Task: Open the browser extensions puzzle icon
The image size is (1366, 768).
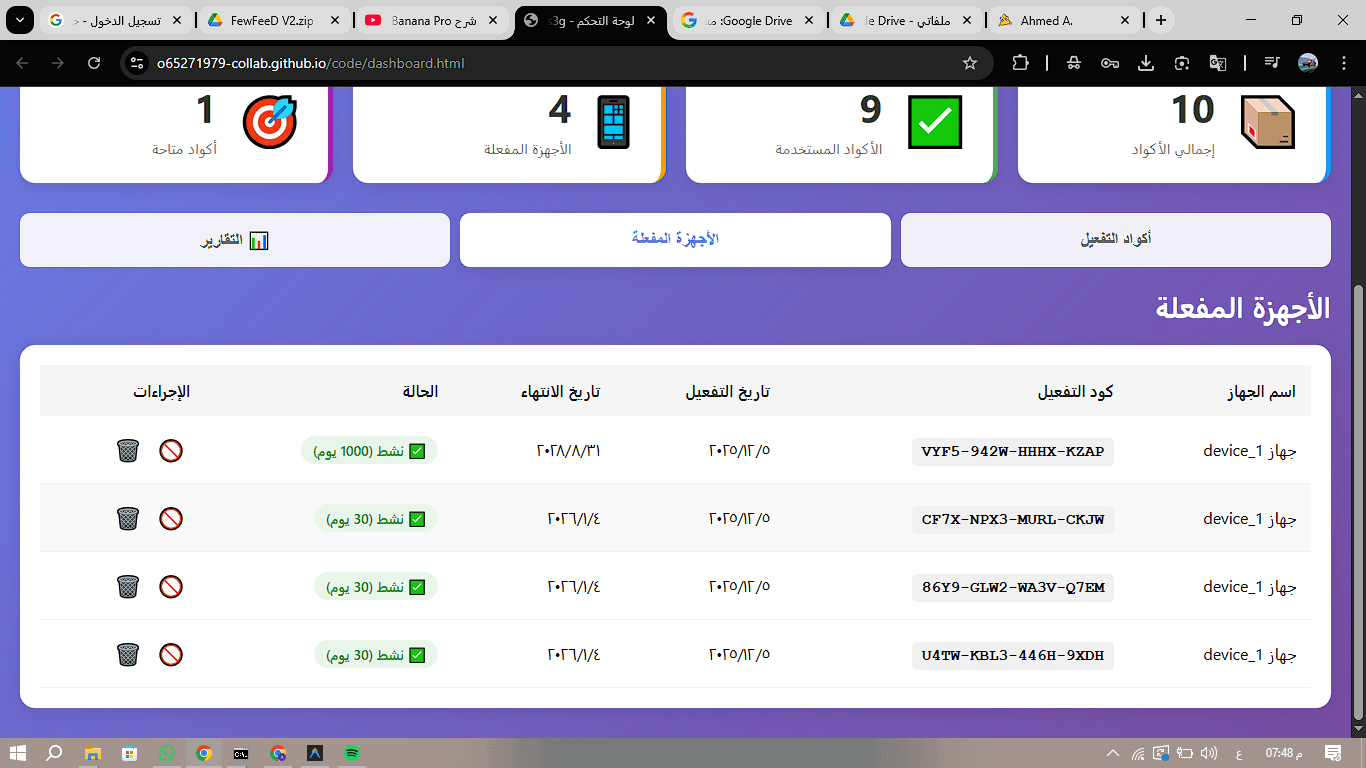Action: coord(1020,63)
